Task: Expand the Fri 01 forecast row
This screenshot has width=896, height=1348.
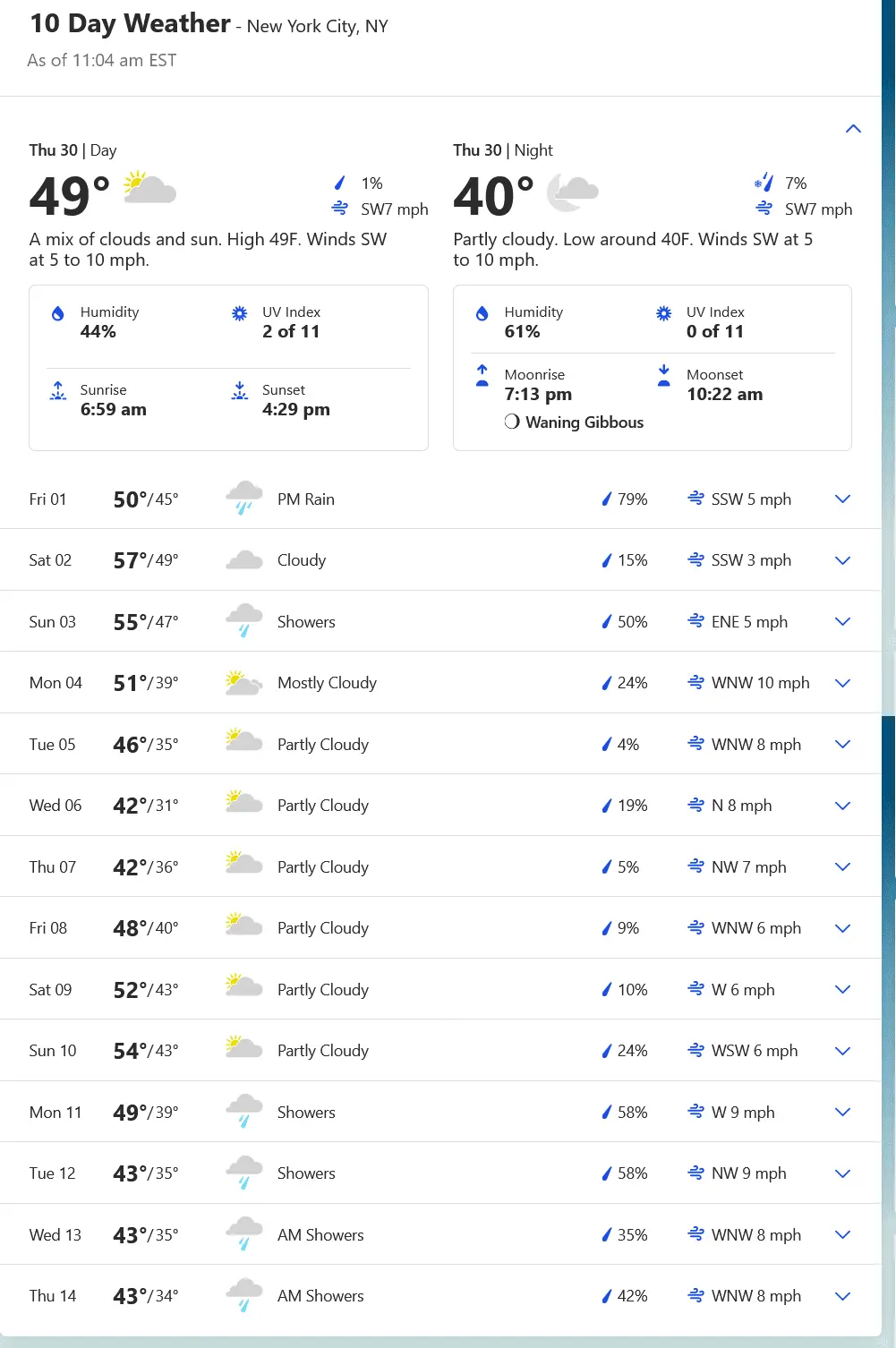Action: click(842, 499)
